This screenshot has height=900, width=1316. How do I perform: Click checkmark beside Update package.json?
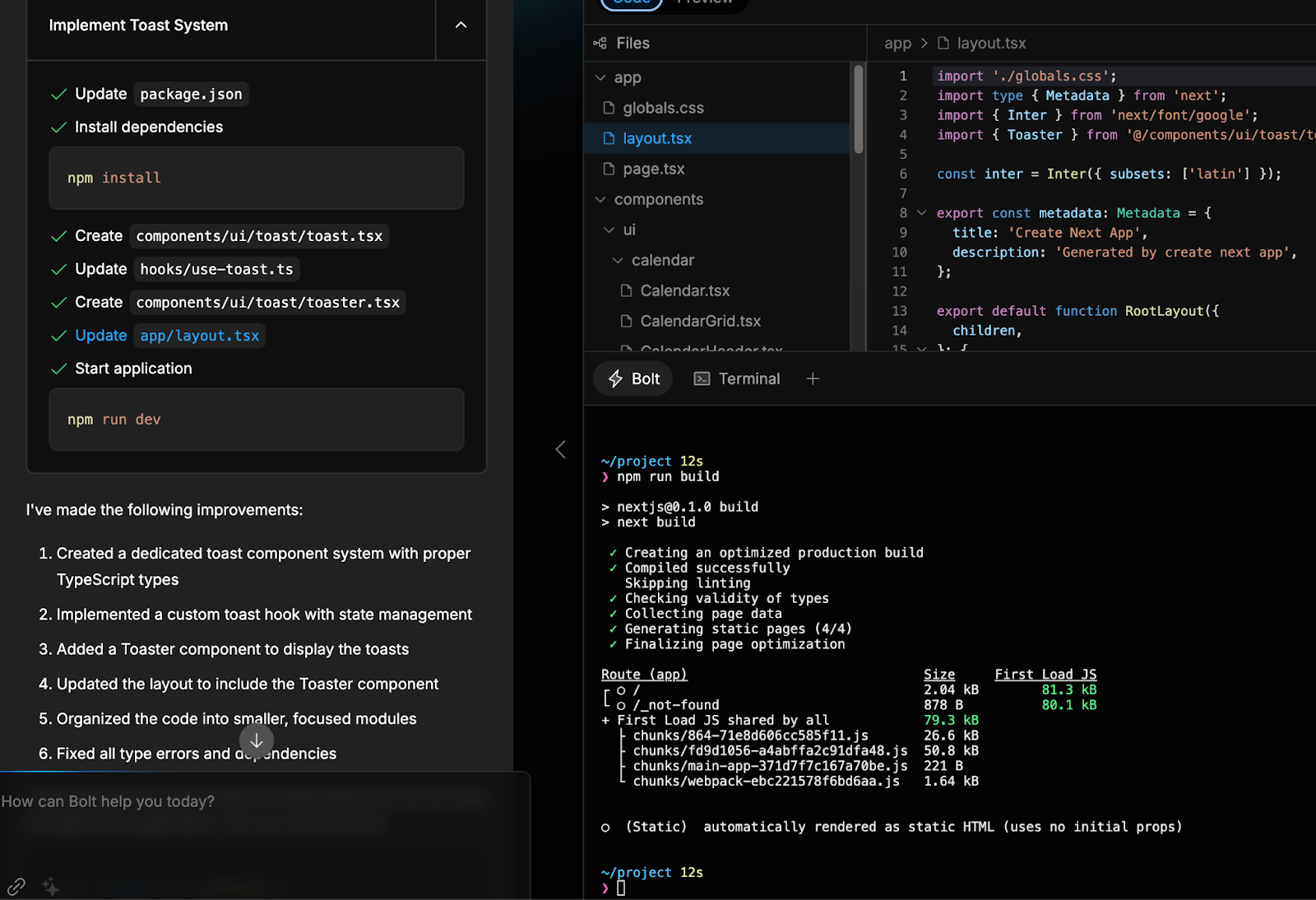tap(58, 95)
